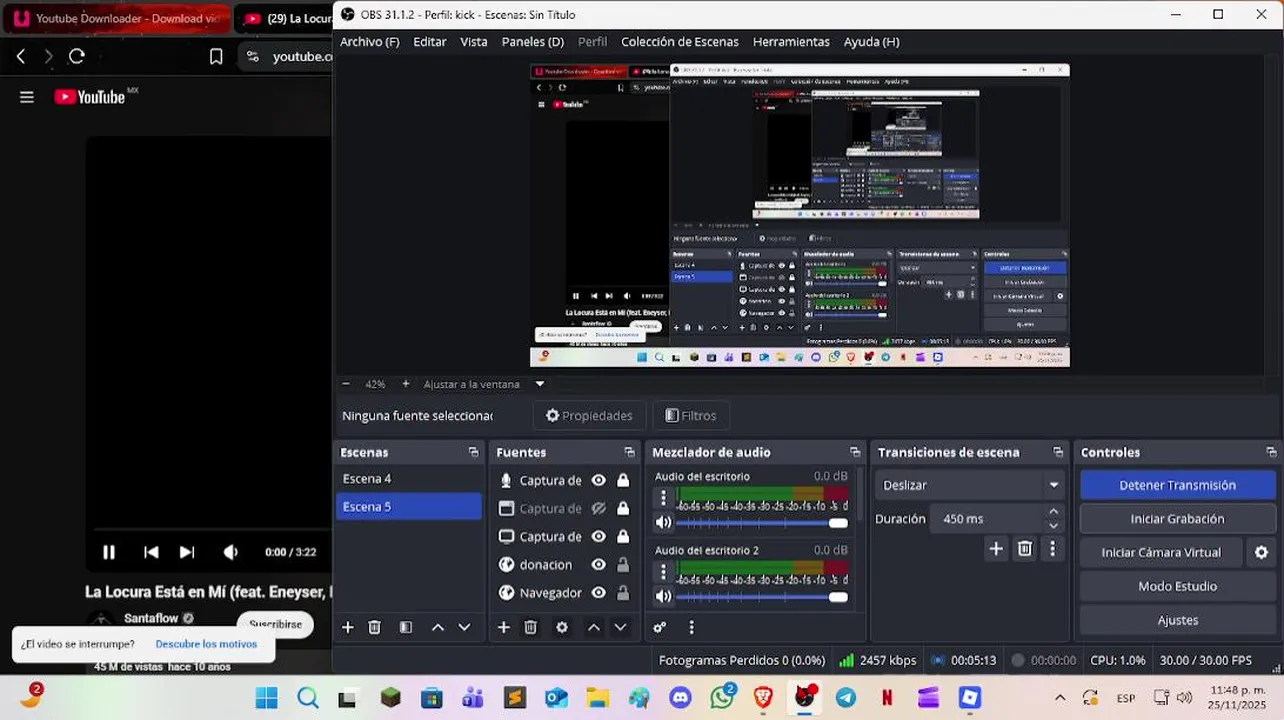Open options menu for Audio del escritorio
The height and width of the screenshot is (720, 1284).
(x=663, y=497)
